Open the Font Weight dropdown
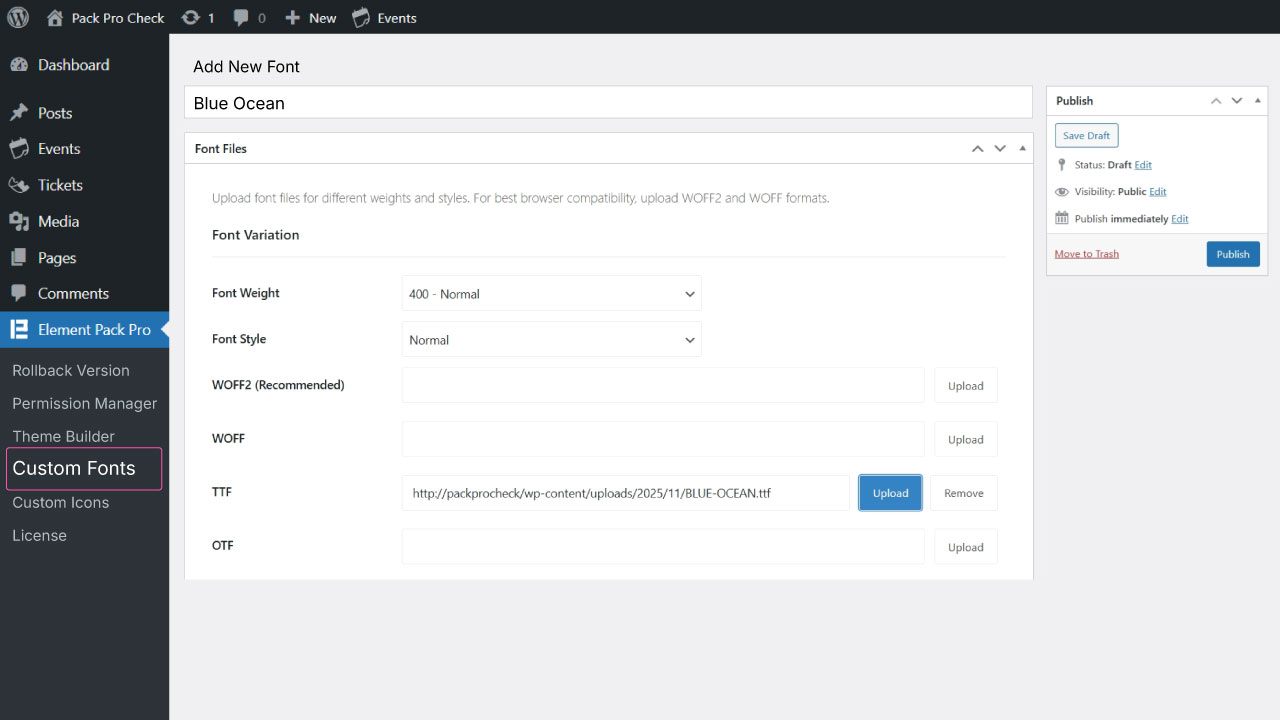The height and width of the screenshot is (720, 1280). [x=551, y=294]
